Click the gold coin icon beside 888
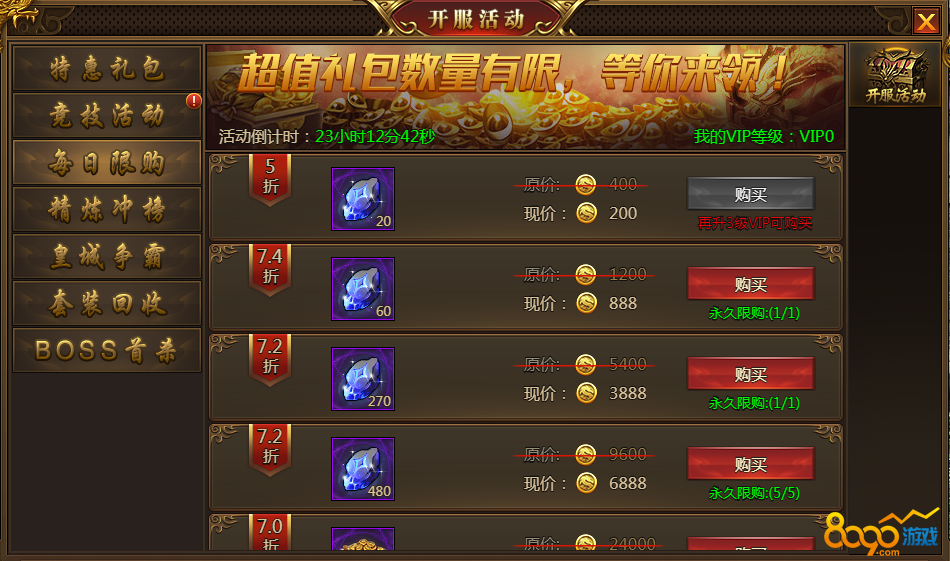Screen dimensions: 950x561 (586, 302)
